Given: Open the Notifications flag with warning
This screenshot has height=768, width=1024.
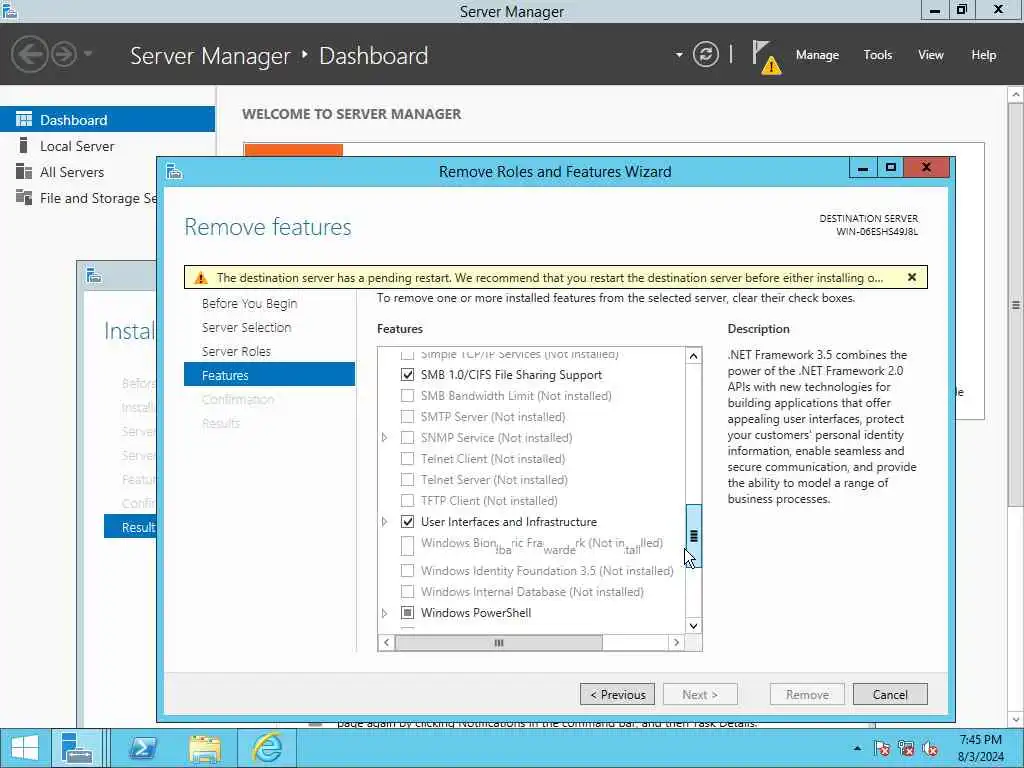Looking at the screenshot, I should coord(765,57).
